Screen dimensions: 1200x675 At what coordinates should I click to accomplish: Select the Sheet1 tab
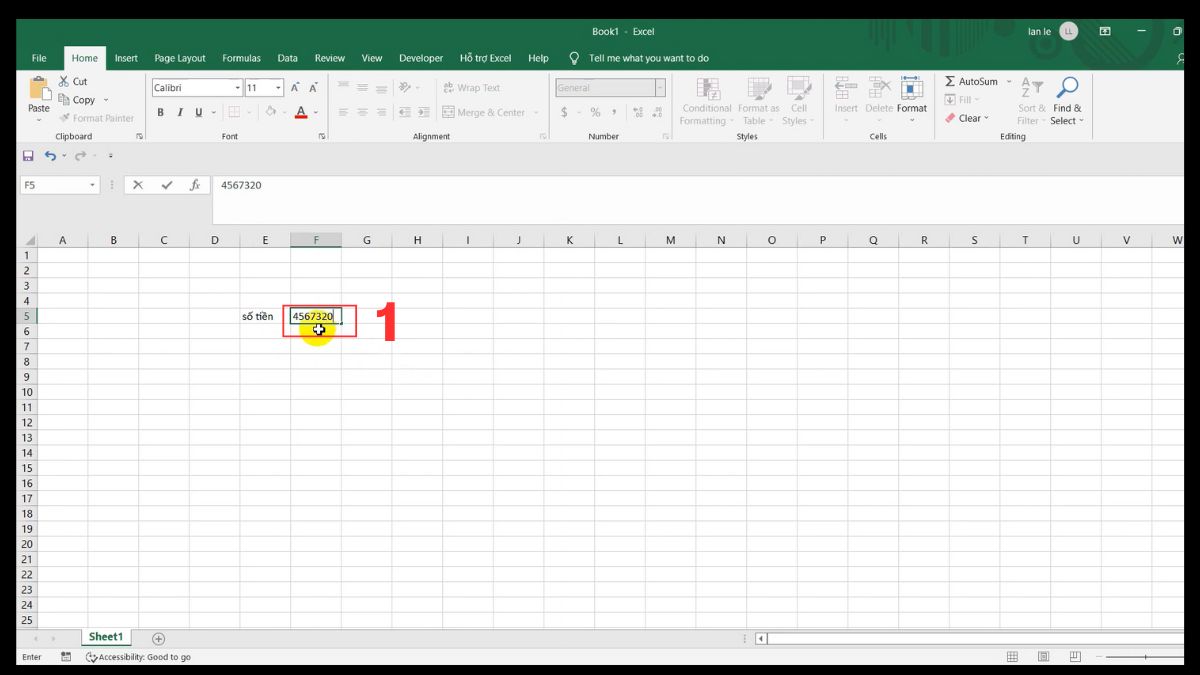tap(105, 636)
